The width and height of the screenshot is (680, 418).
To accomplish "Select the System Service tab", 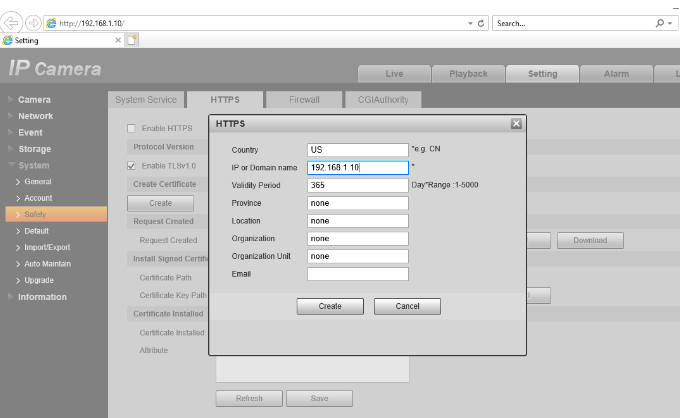I will (146, 100).
